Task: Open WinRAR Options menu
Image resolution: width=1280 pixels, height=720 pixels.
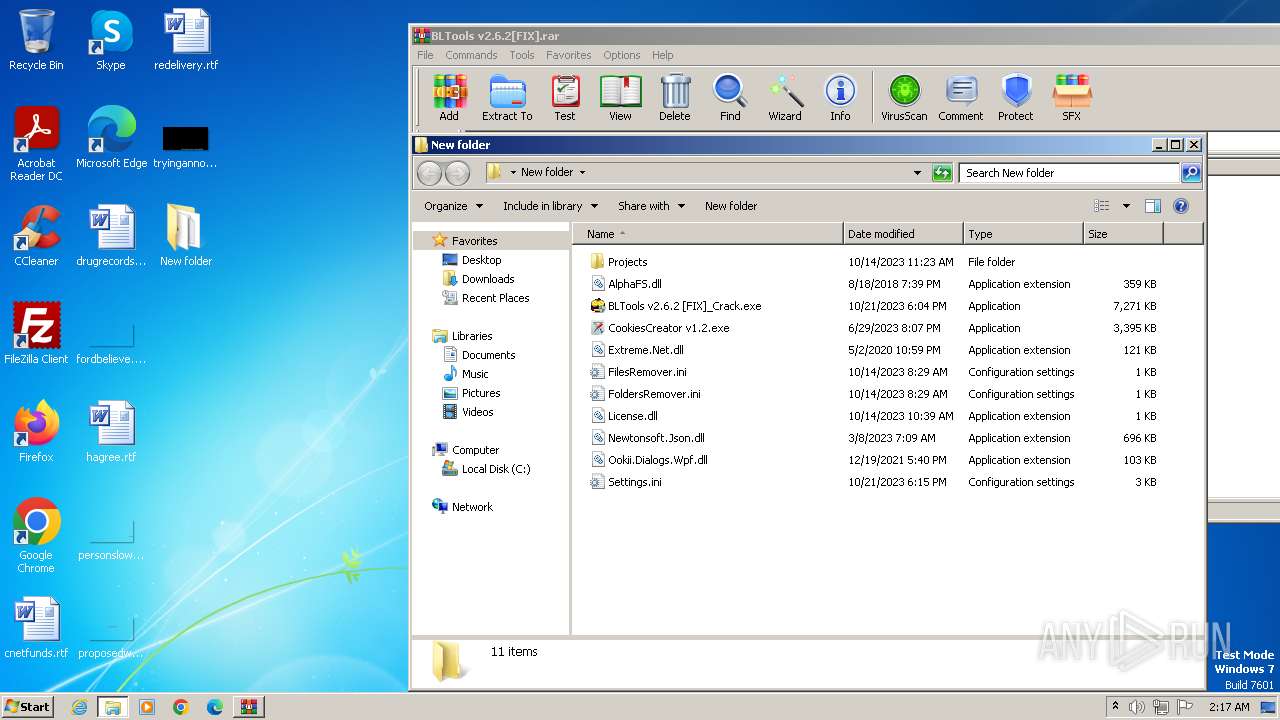Action: (x=621, y=55)
